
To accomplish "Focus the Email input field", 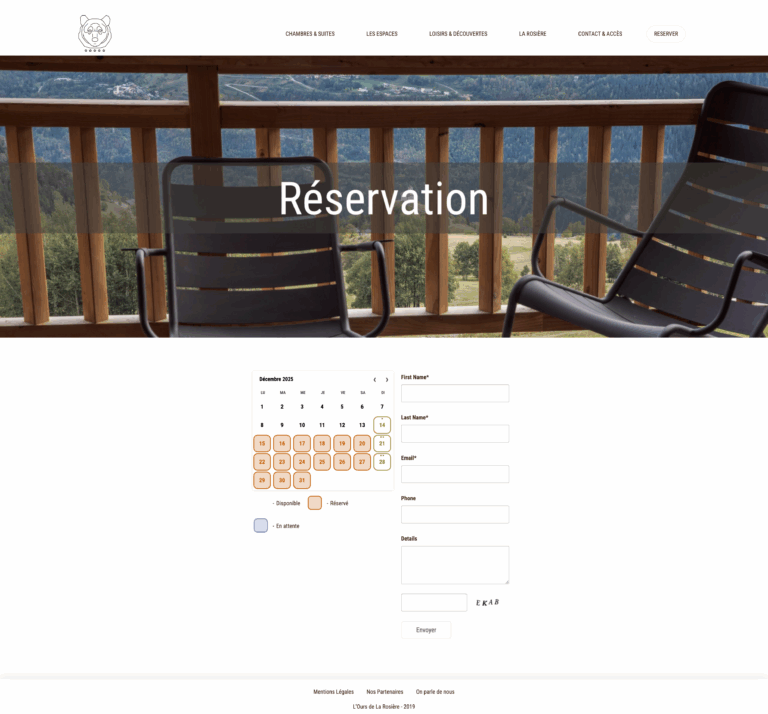I will [x=455, y=474].
